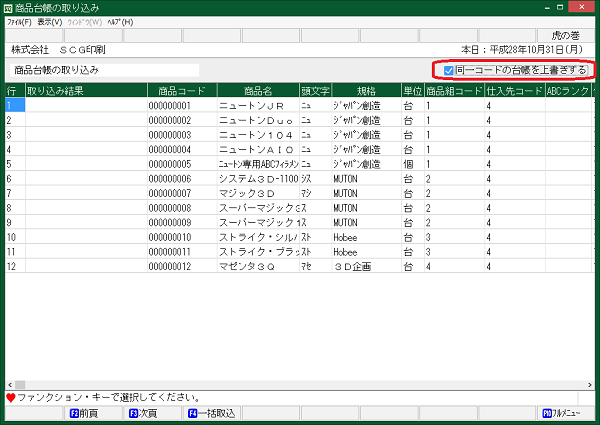Click the 商品コード column header

tap(182, 91)
